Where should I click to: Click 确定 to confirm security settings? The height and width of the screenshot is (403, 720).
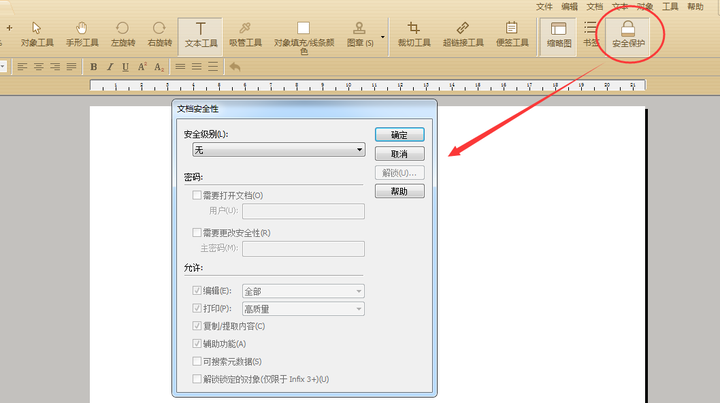[399, 135]
